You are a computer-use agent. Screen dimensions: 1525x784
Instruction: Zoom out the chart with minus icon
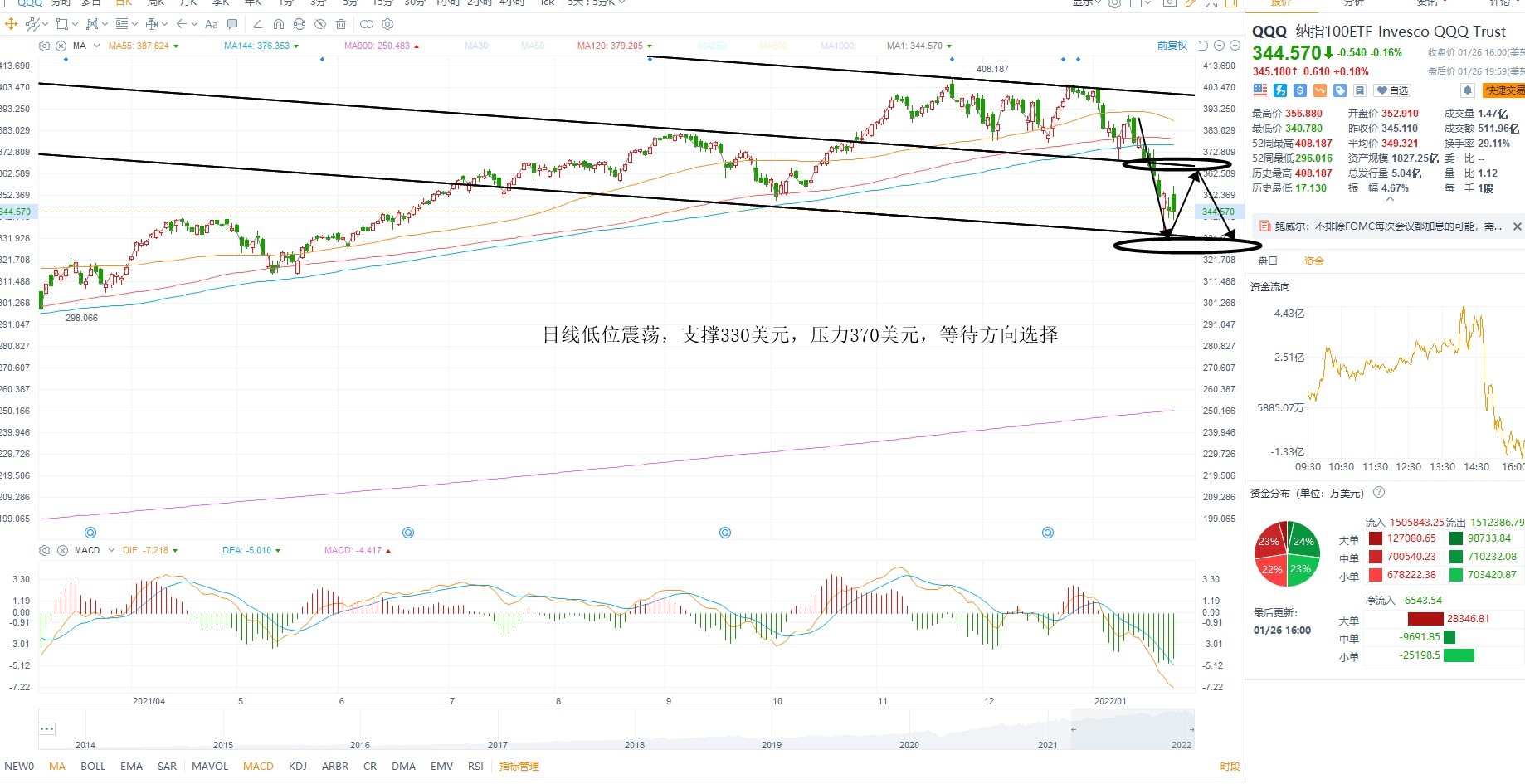[x=1219, y=46]
